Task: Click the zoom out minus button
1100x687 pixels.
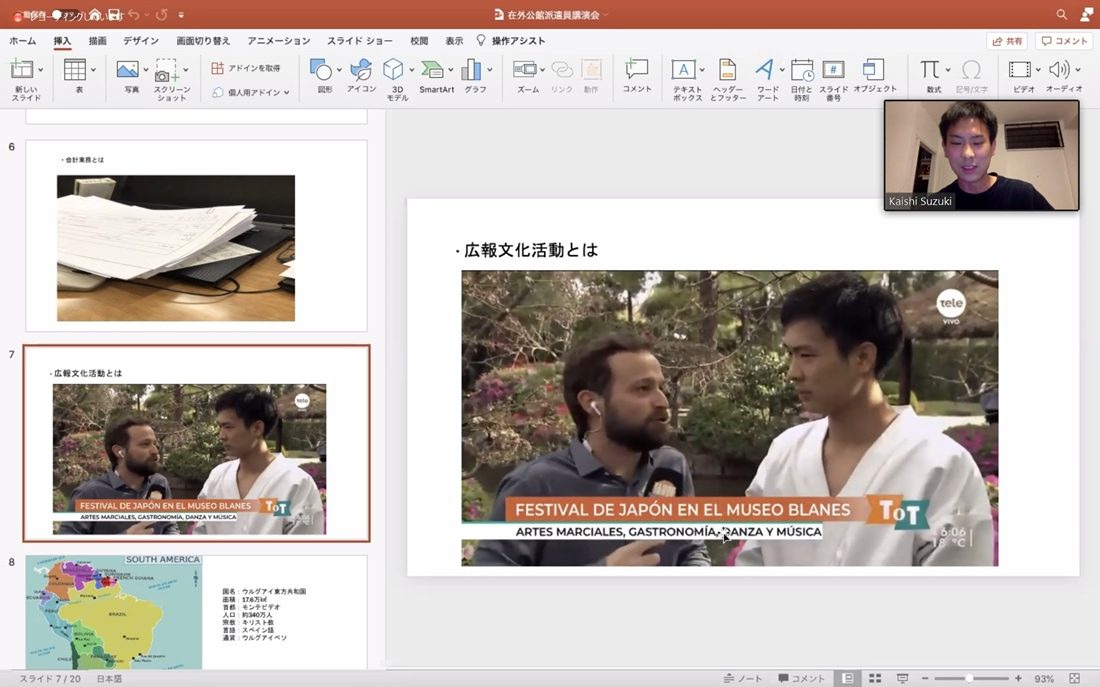Action: [925, 679]
